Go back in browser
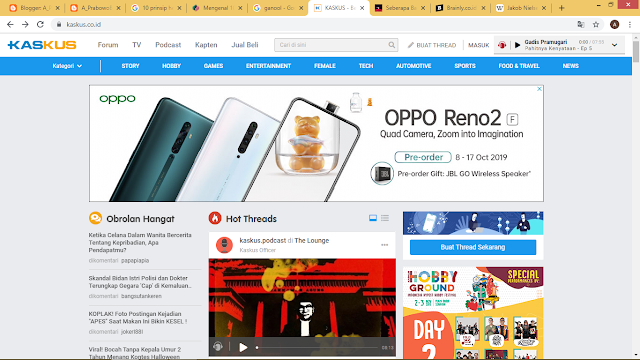This screenshot has width=640, height=360. tap(10, 24)
